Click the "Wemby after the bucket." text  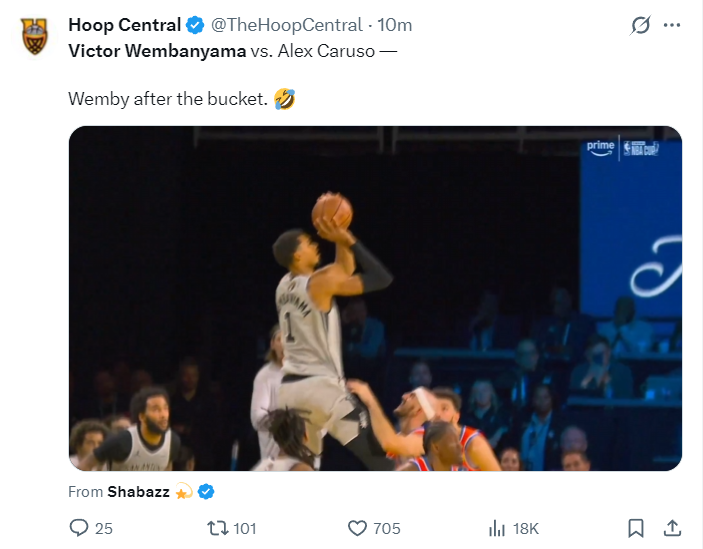pos(167,99)
